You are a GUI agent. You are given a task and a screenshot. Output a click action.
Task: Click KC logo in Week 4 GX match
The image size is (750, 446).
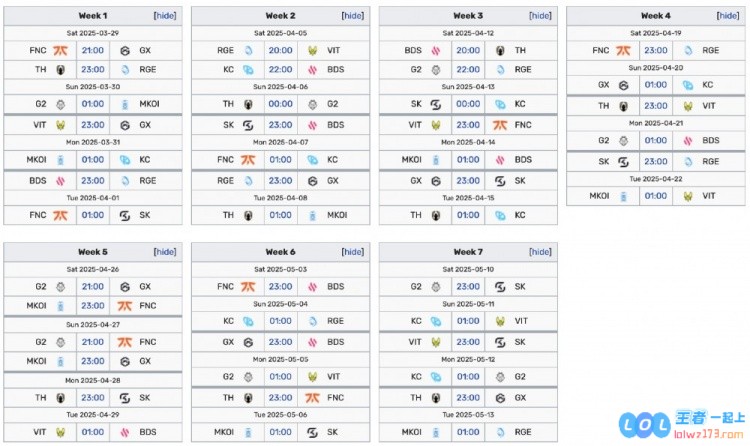688,85
